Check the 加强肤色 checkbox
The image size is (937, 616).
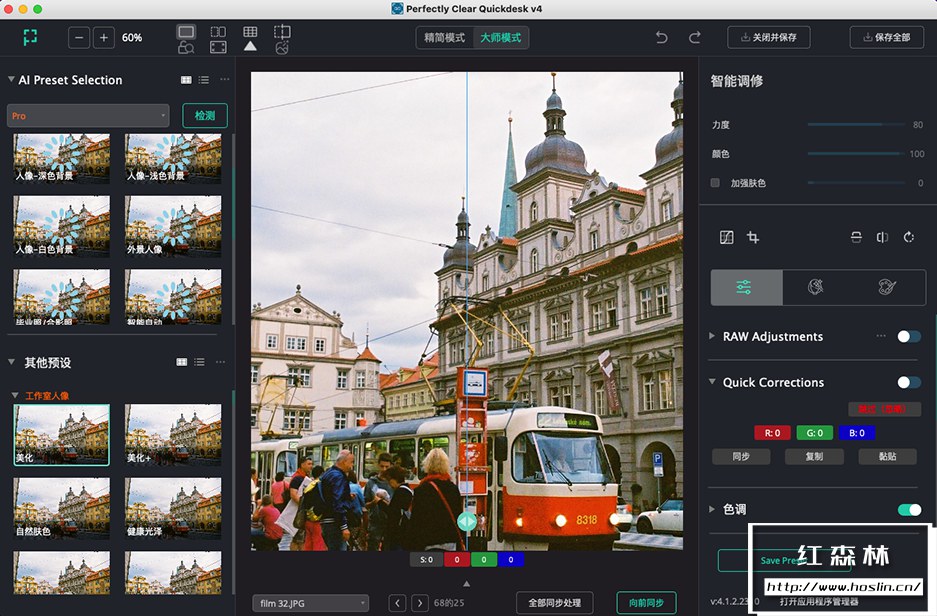click(715, 183)
